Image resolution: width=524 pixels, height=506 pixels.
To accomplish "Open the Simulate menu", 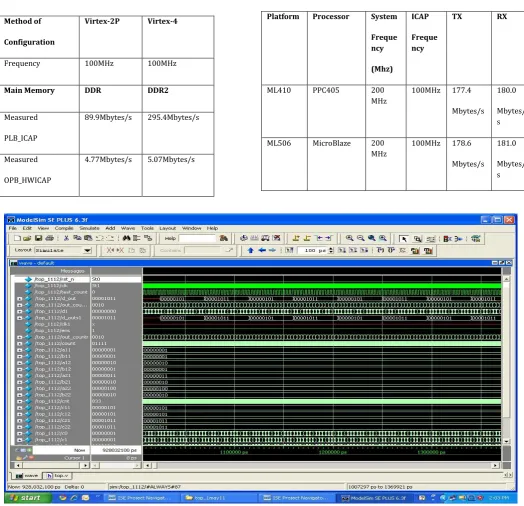I will 89,228.
